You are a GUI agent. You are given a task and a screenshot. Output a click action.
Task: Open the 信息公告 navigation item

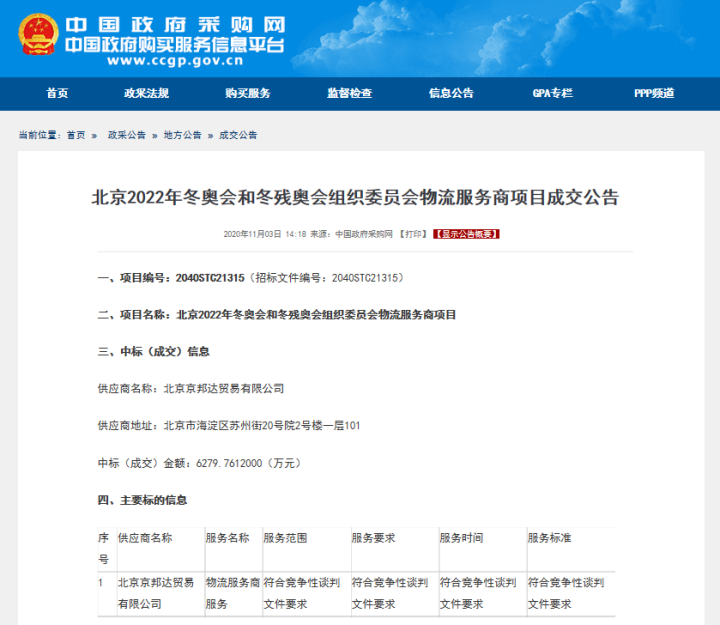pos(451,93)
